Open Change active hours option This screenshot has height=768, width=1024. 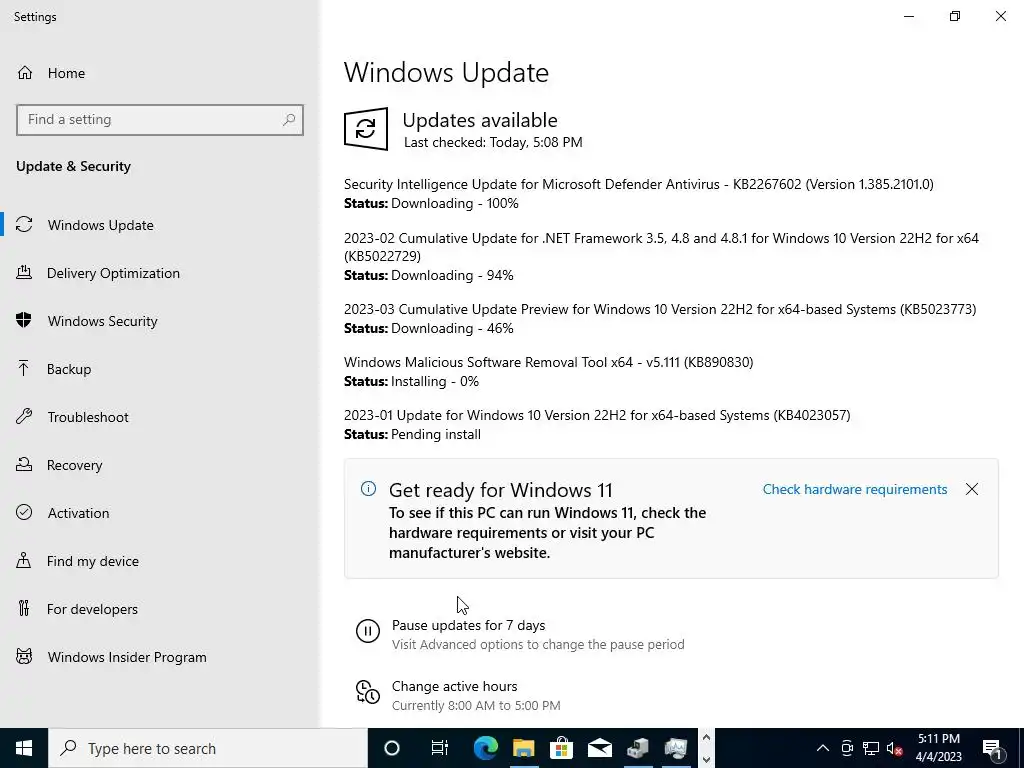point(455,686)
